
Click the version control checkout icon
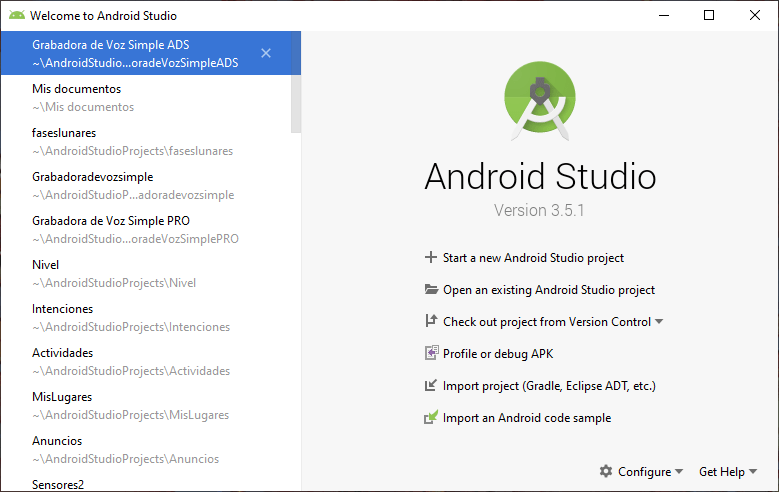(x=431, y=322)
